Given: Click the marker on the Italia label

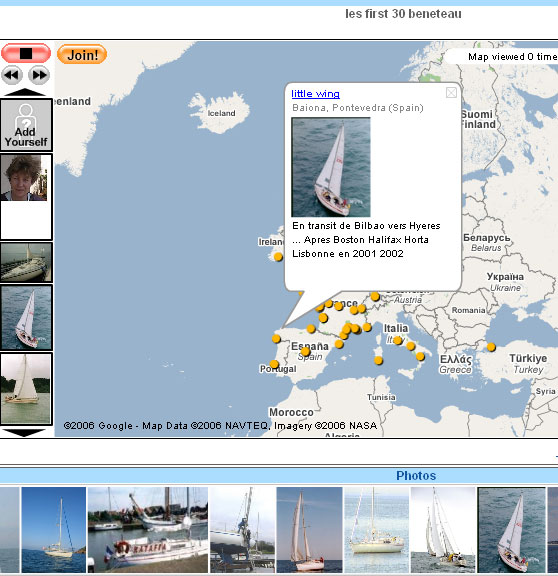Looking at the screenshot, I should (x=397, y=341).
